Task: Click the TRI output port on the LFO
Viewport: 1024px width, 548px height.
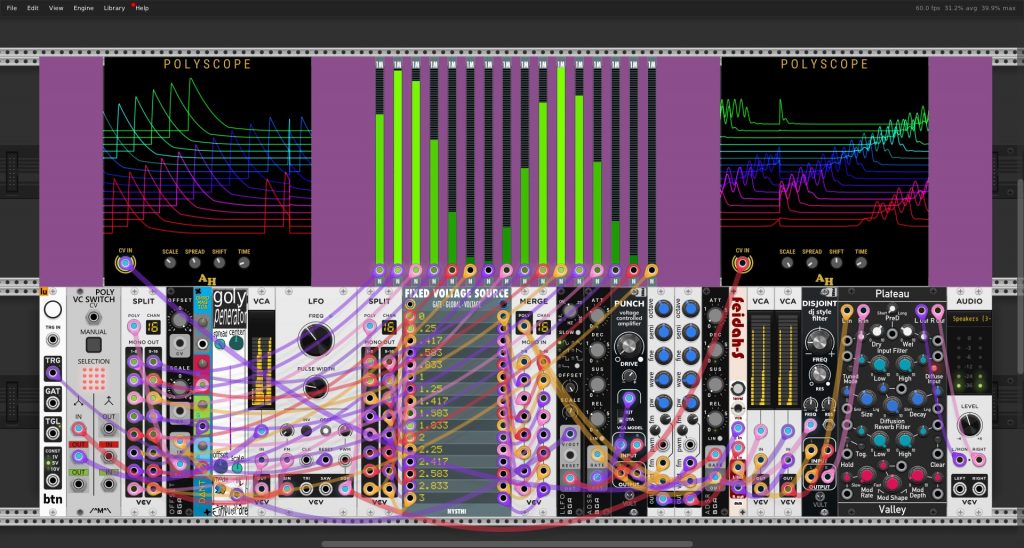Action: click(306, 489)
